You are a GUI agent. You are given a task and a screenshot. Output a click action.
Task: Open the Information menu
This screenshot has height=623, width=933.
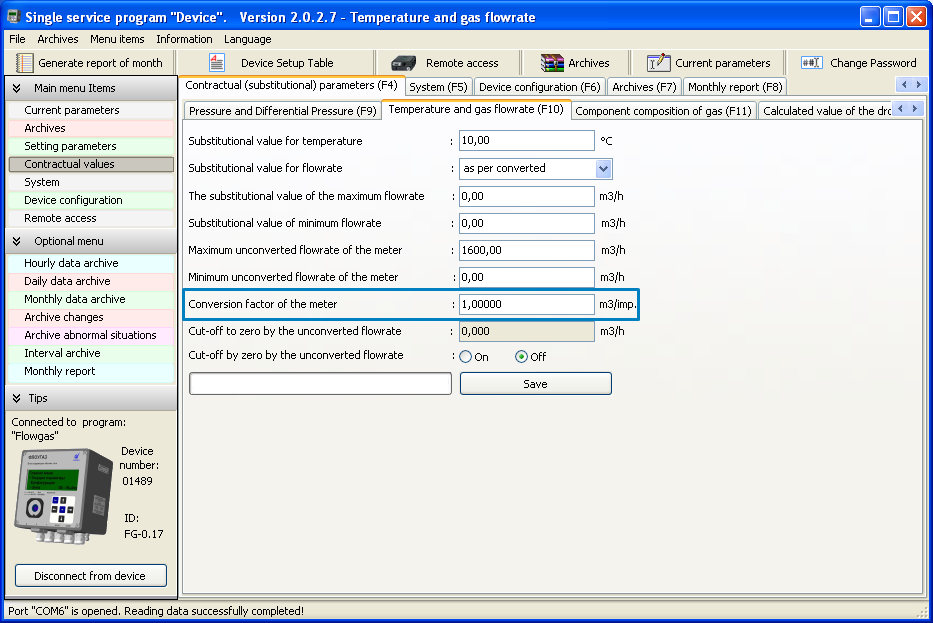(x=184, y=39)
